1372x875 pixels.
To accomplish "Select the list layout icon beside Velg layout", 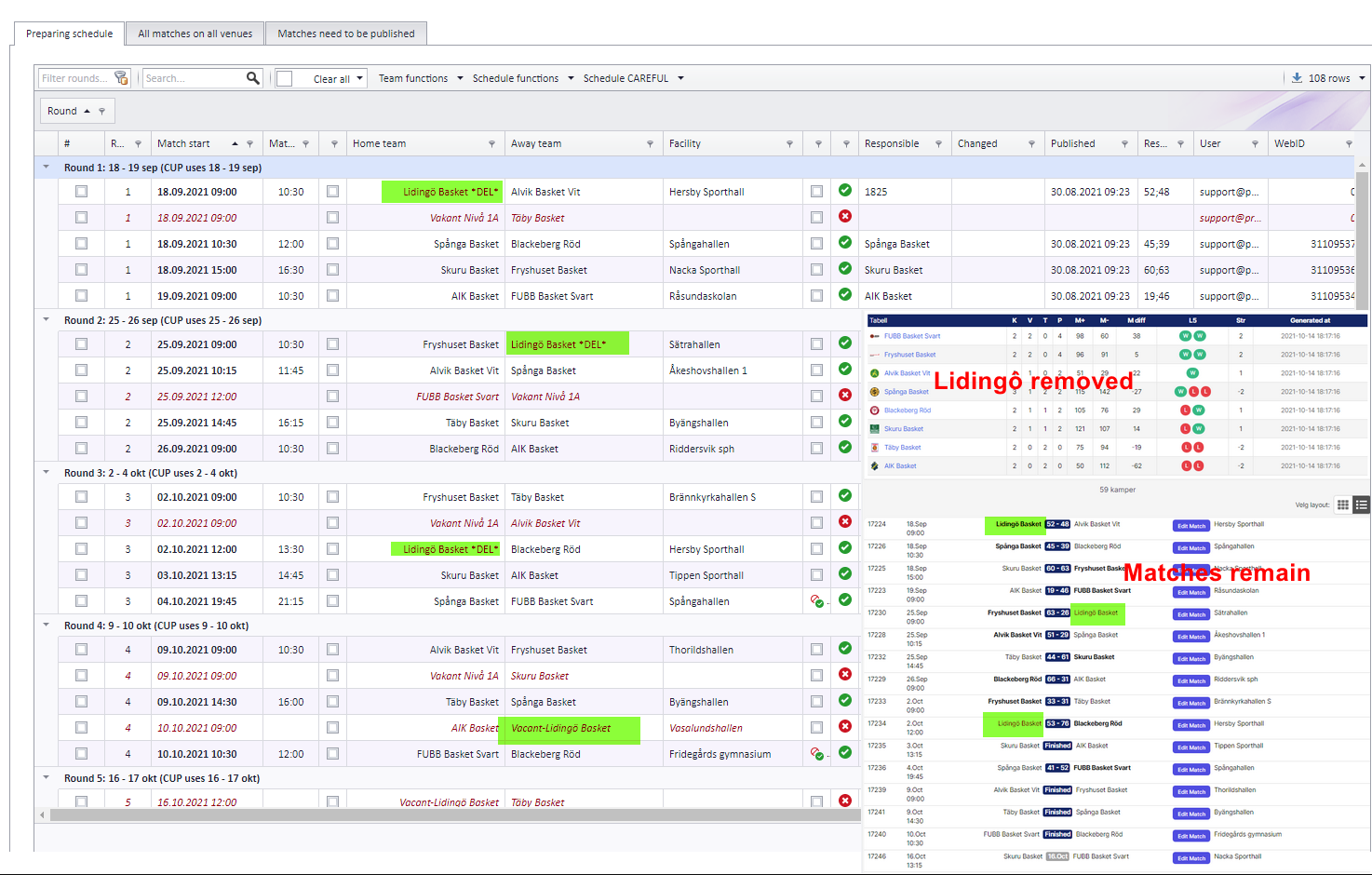I will pyautogui.click(x=1361, y=505).
